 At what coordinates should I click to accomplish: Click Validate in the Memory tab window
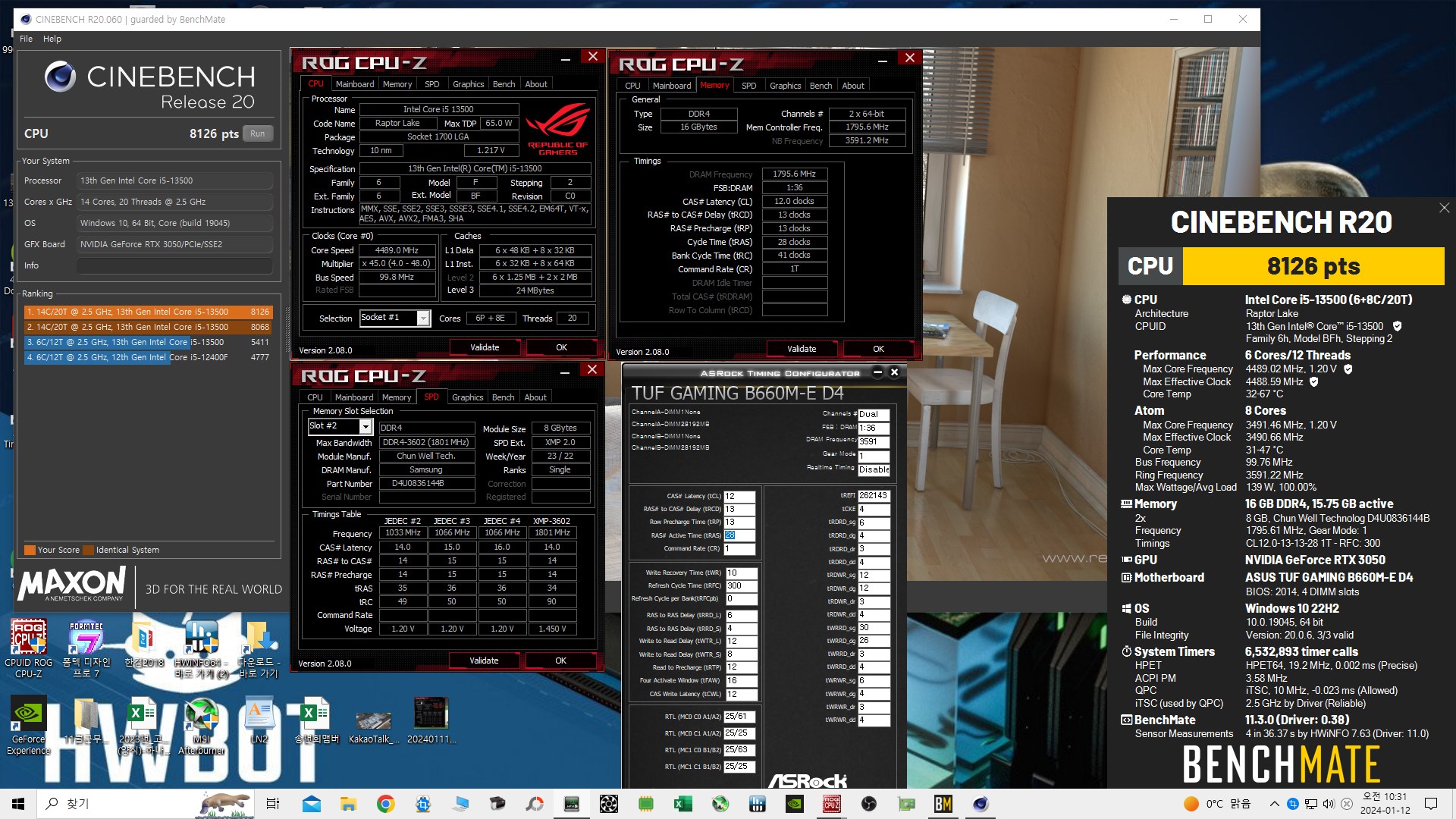pyautogui.click(x=802, y=349)
